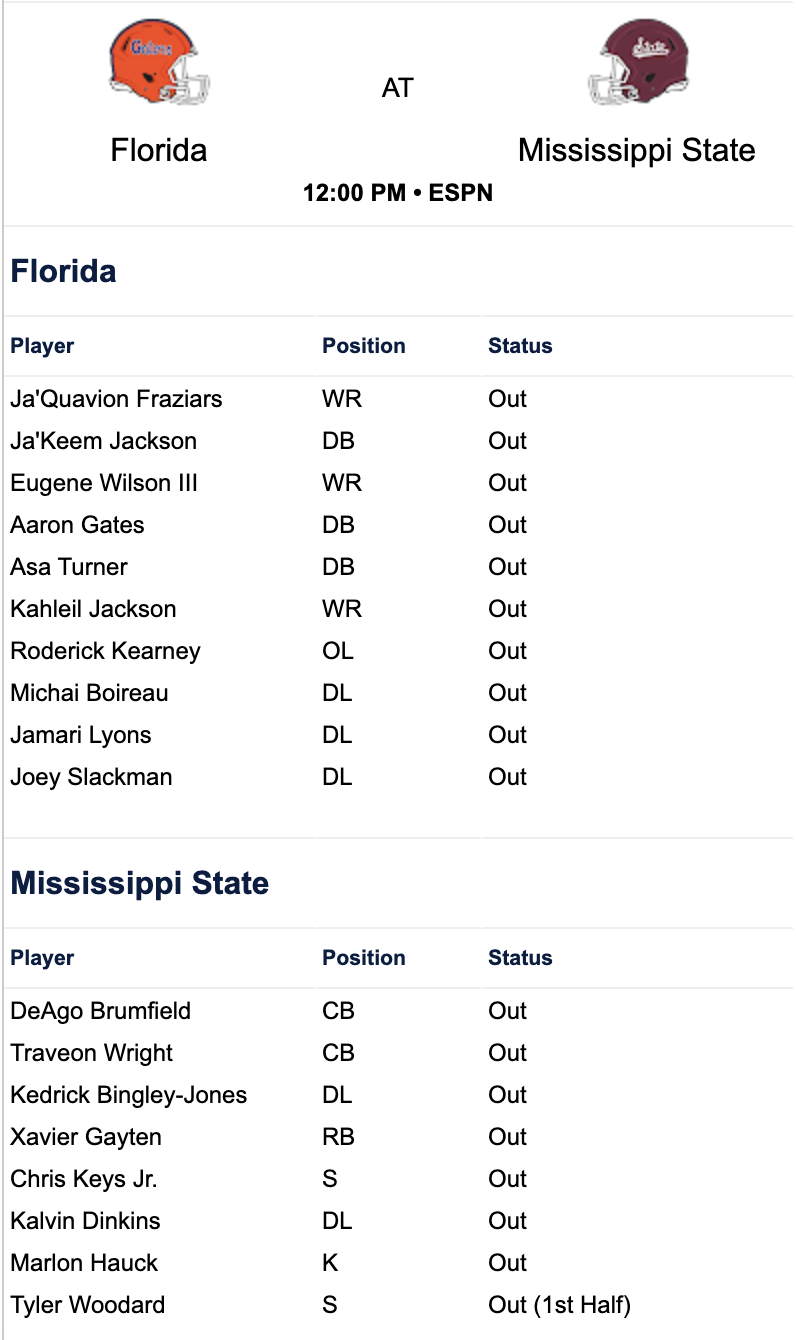
Task: Click Tyler Woodard's Out (1st Half) status
Action: coord(559,1305)
